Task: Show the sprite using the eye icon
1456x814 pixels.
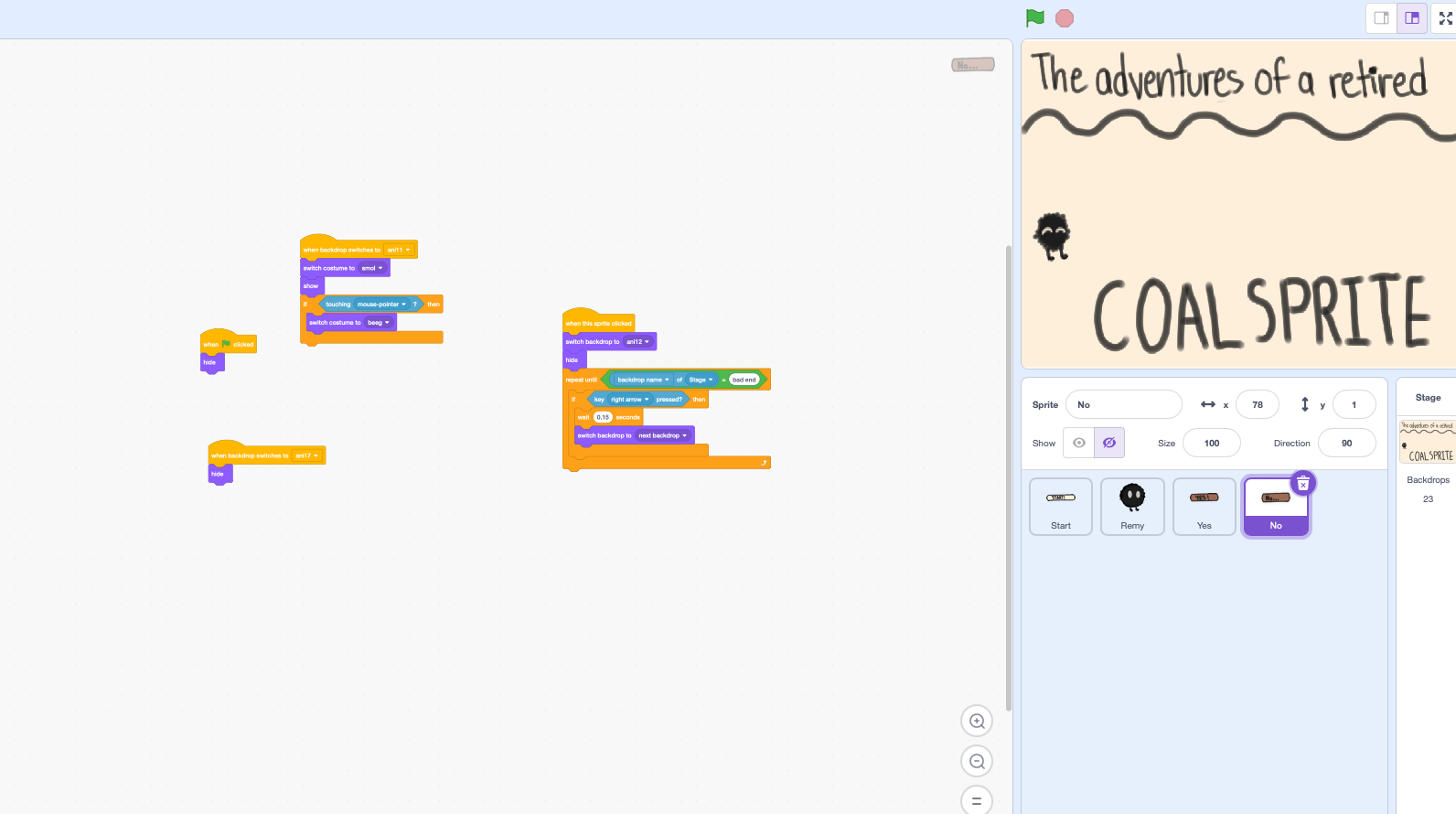Action: pos(1079,443)
